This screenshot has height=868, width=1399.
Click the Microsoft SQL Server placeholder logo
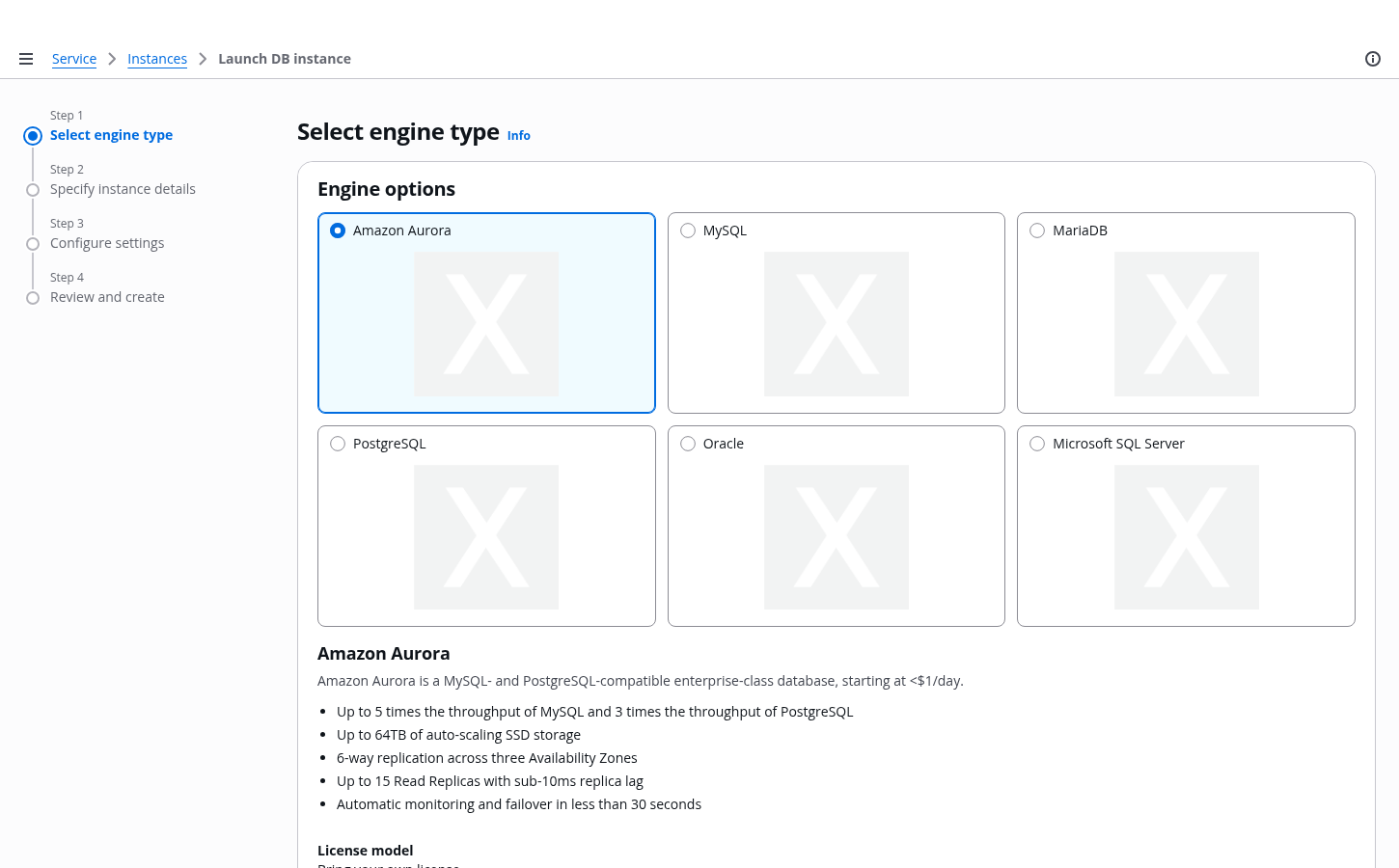pos(1187,537)
